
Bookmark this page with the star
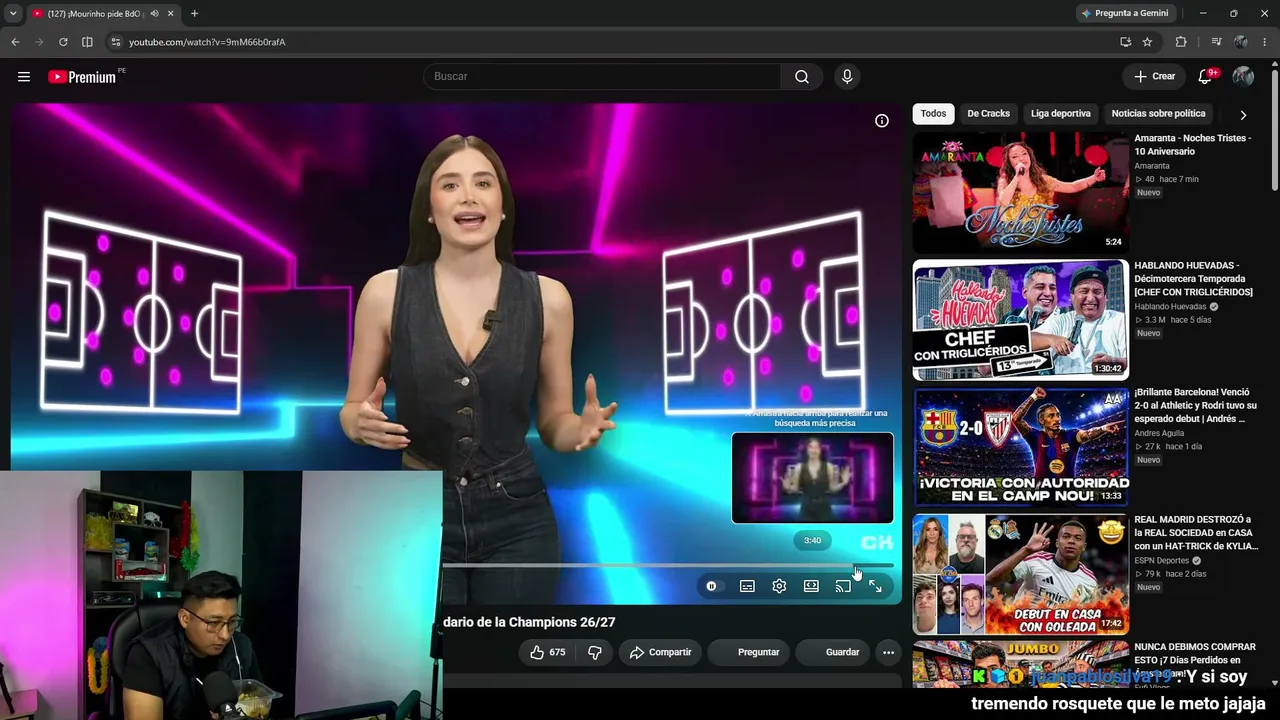(1147, 42)
